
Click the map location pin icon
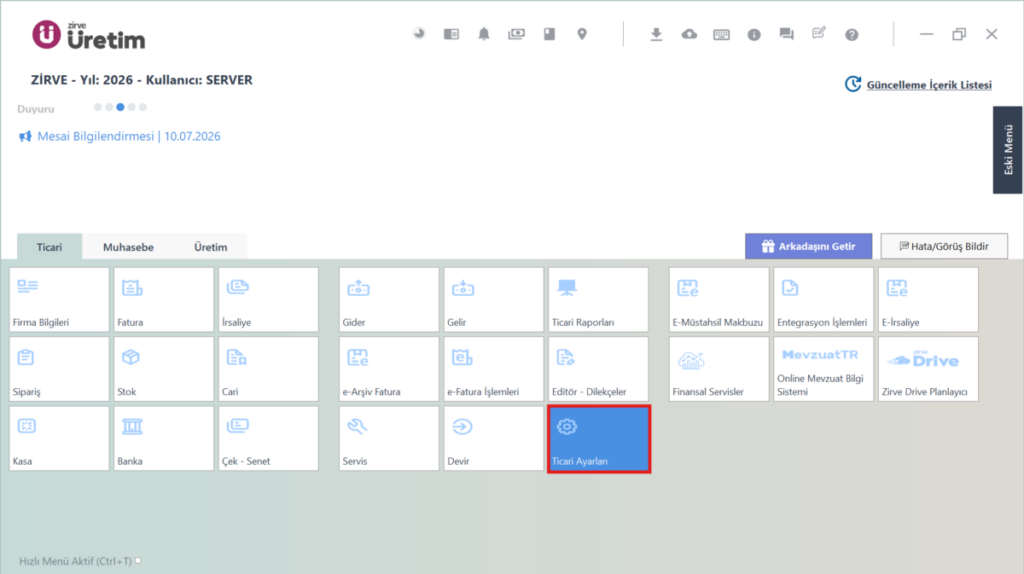tap(582, 34)
